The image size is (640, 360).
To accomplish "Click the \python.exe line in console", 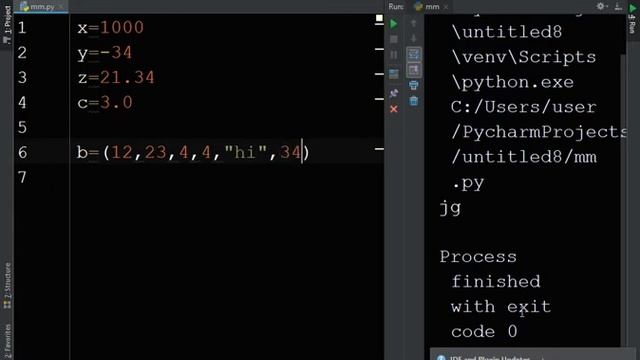I will (x=513, y=82).
